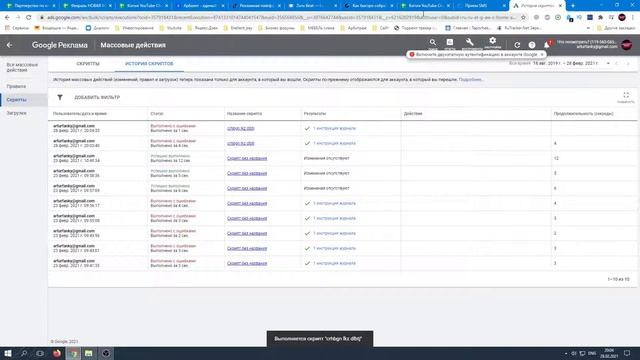Viewport: 640px width, 360px height.
Task: Go to the previous date range with the left arrow
Action: (617, 64)
